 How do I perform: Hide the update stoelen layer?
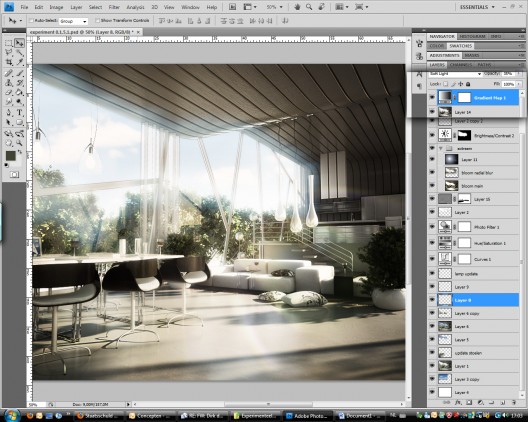click(432, 353)
